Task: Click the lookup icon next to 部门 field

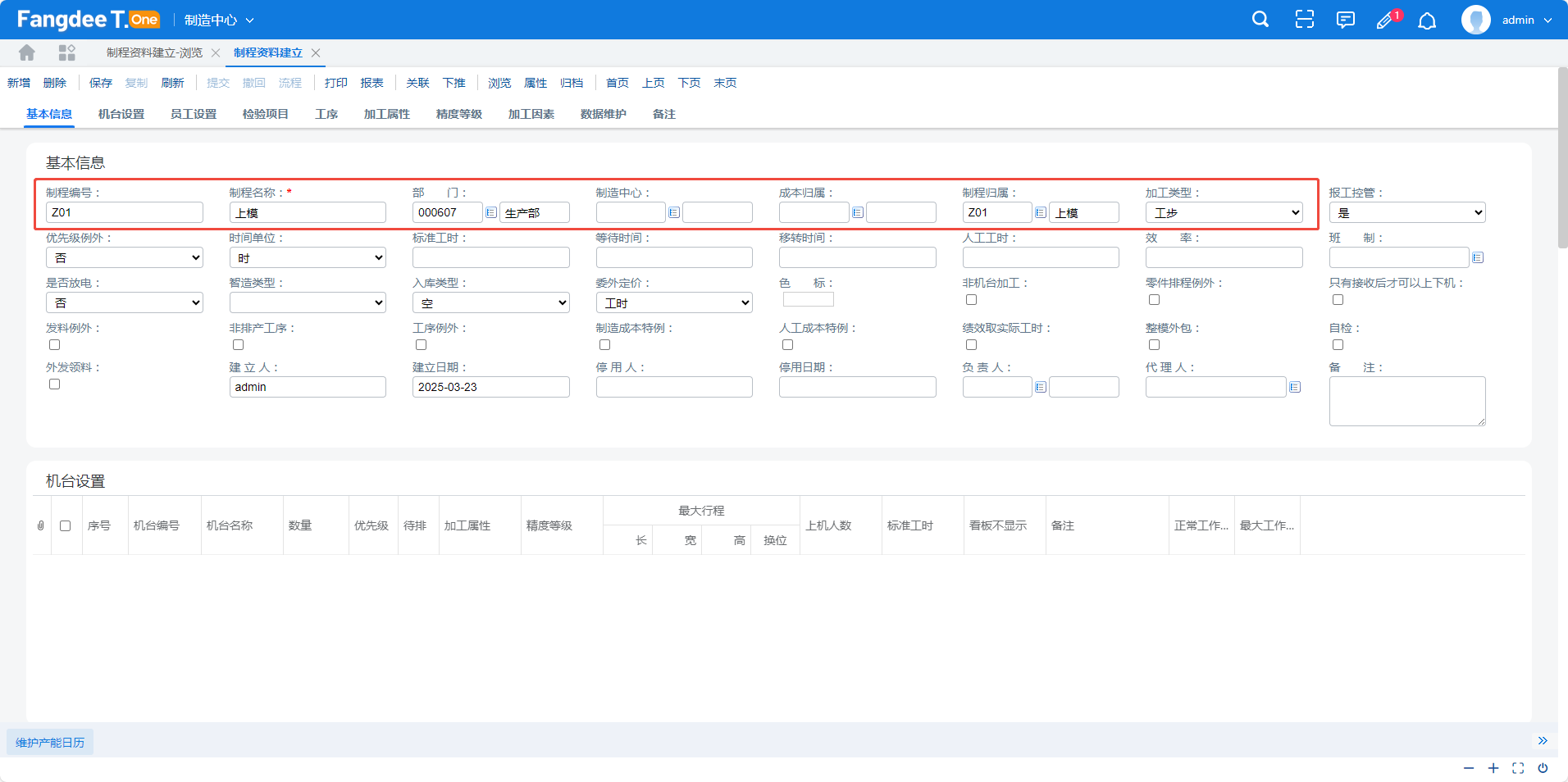Action: tap(491, 212)
